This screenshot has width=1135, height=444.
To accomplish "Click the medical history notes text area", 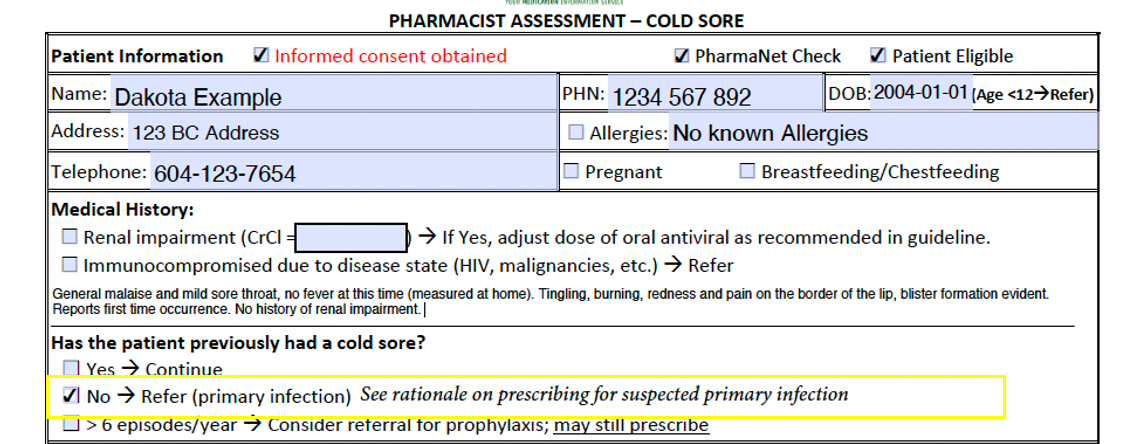I will coord(562,302).
